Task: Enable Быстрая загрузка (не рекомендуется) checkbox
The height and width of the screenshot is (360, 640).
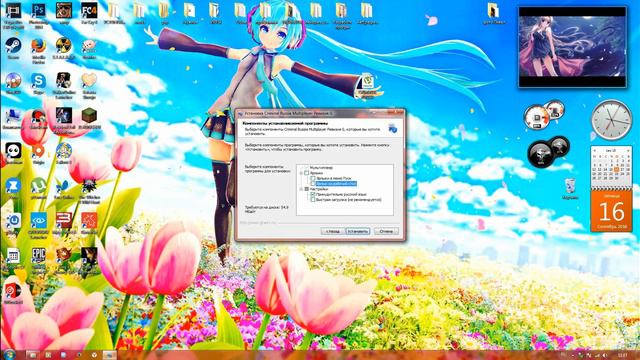Action: click(312, 200)
